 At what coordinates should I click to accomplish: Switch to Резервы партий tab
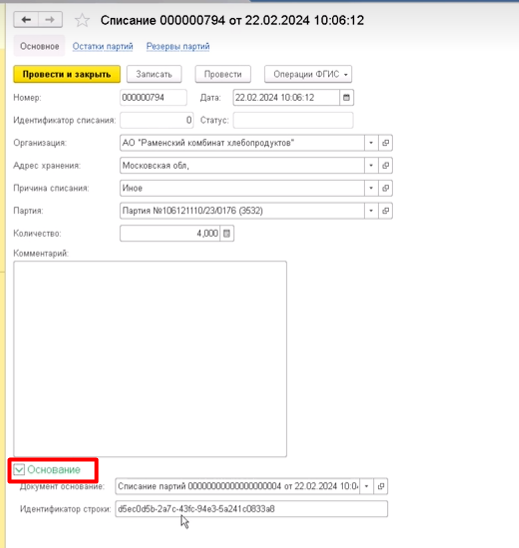[x=178, y=46]
